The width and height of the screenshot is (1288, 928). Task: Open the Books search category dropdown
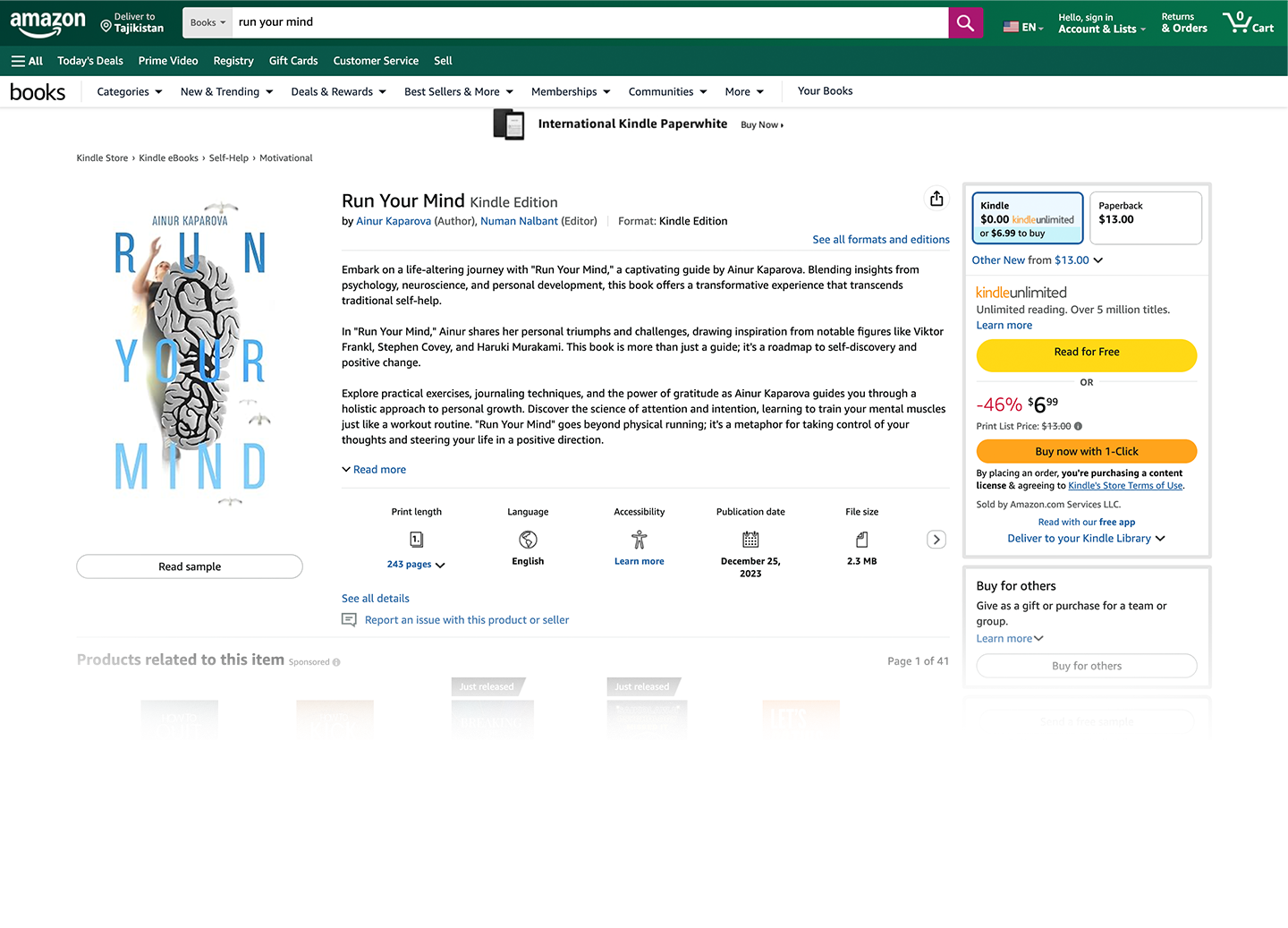pos(208,23)
